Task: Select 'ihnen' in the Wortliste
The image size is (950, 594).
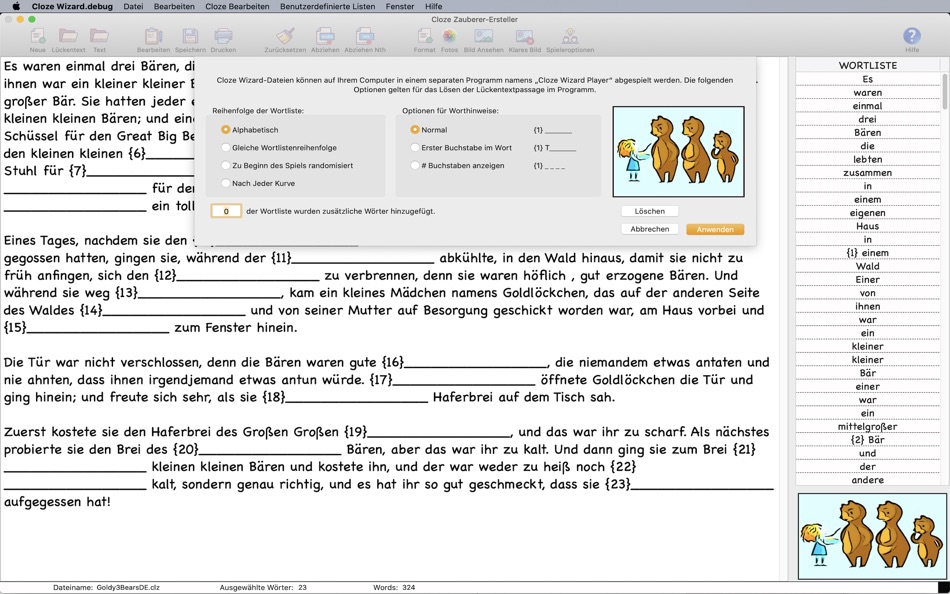Action: click(868, 305)
